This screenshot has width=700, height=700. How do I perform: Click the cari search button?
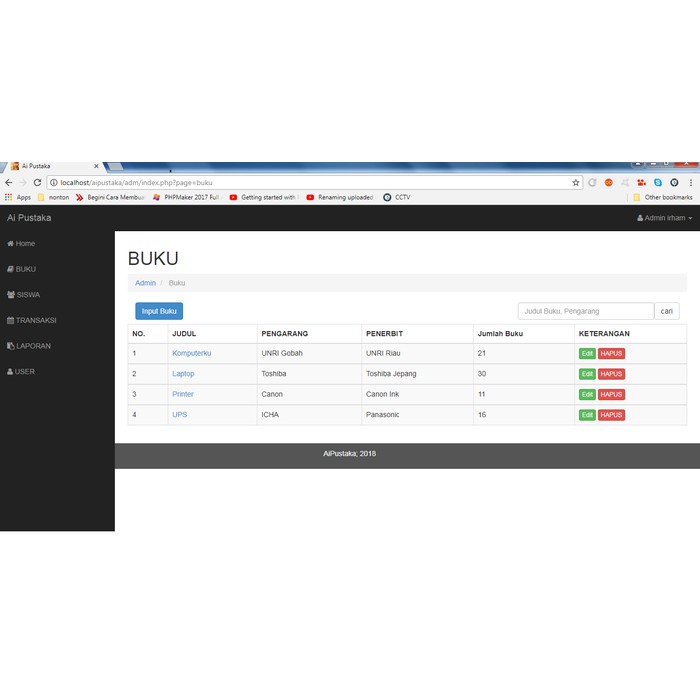[x=667, y=311]
